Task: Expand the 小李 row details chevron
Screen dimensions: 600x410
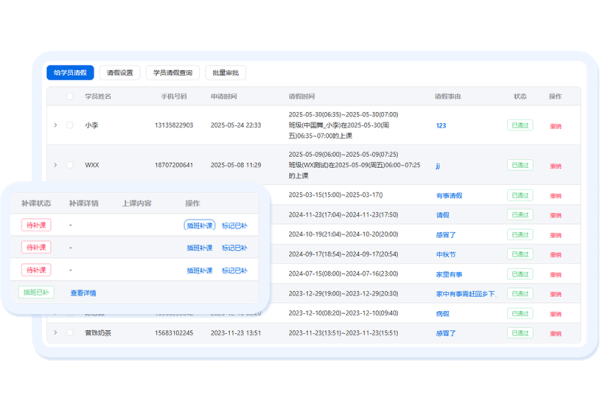Action: point(56,125)
